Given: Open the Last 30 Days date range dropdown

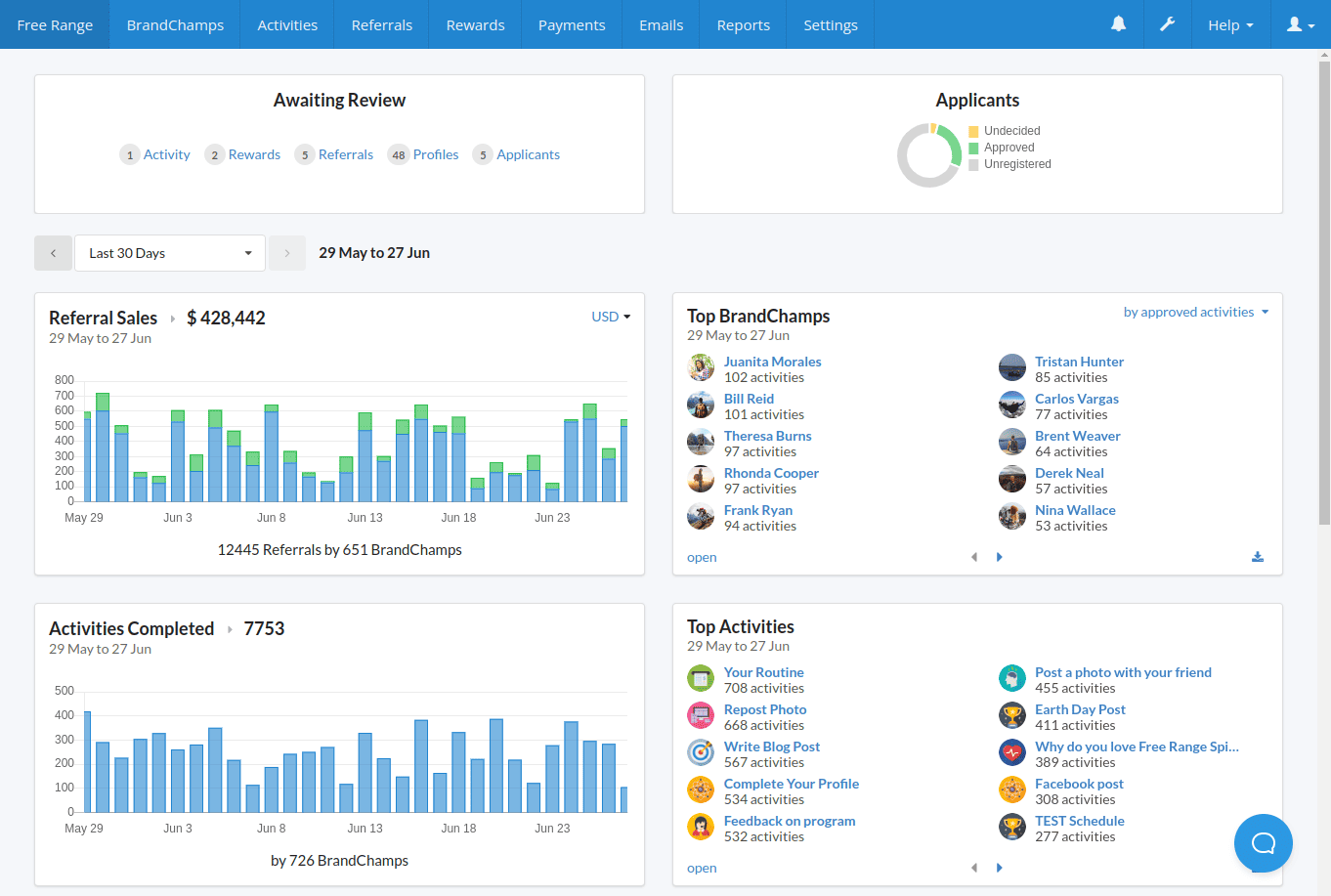Looking at the screenshot, I should pos(170,253).
